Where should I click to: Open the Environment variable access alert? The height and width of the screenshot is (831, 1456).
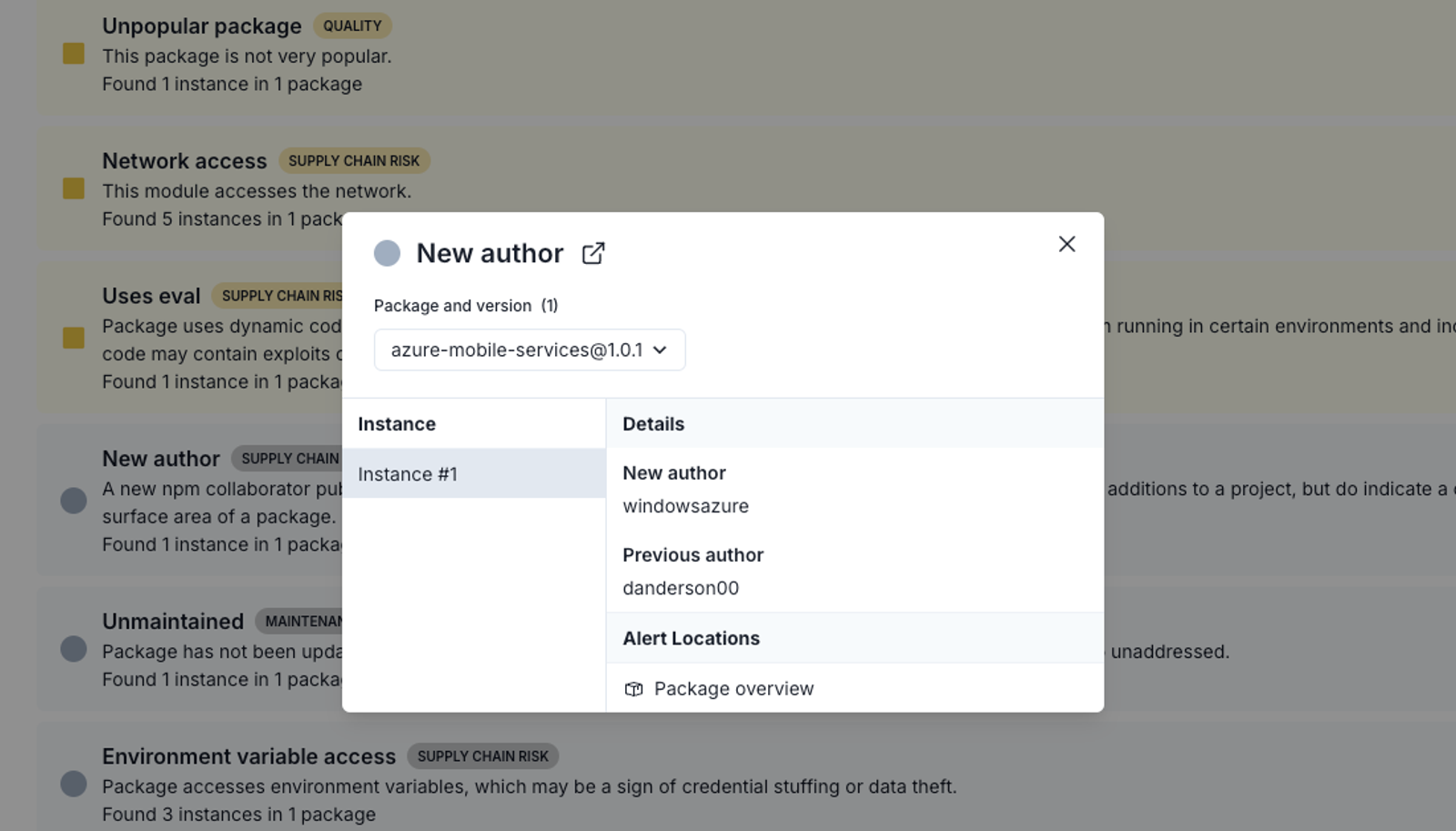click(x=248, y=756)
